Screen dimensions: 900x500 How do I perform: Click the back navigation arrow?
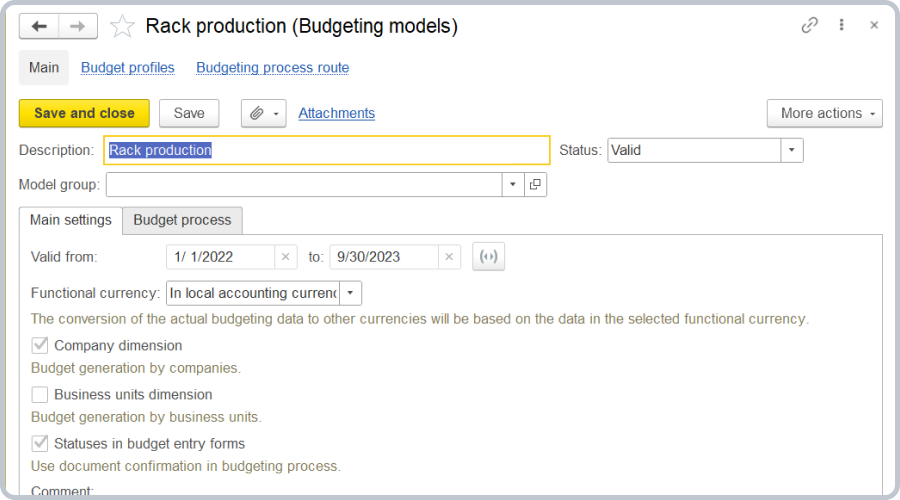pos(39,27)
